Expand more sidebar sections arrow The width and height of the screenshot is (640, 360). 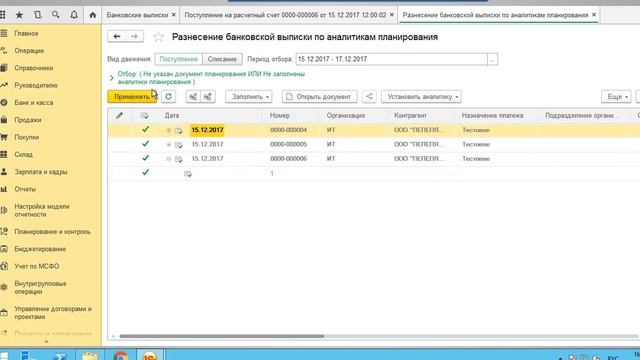pos(46,342)
